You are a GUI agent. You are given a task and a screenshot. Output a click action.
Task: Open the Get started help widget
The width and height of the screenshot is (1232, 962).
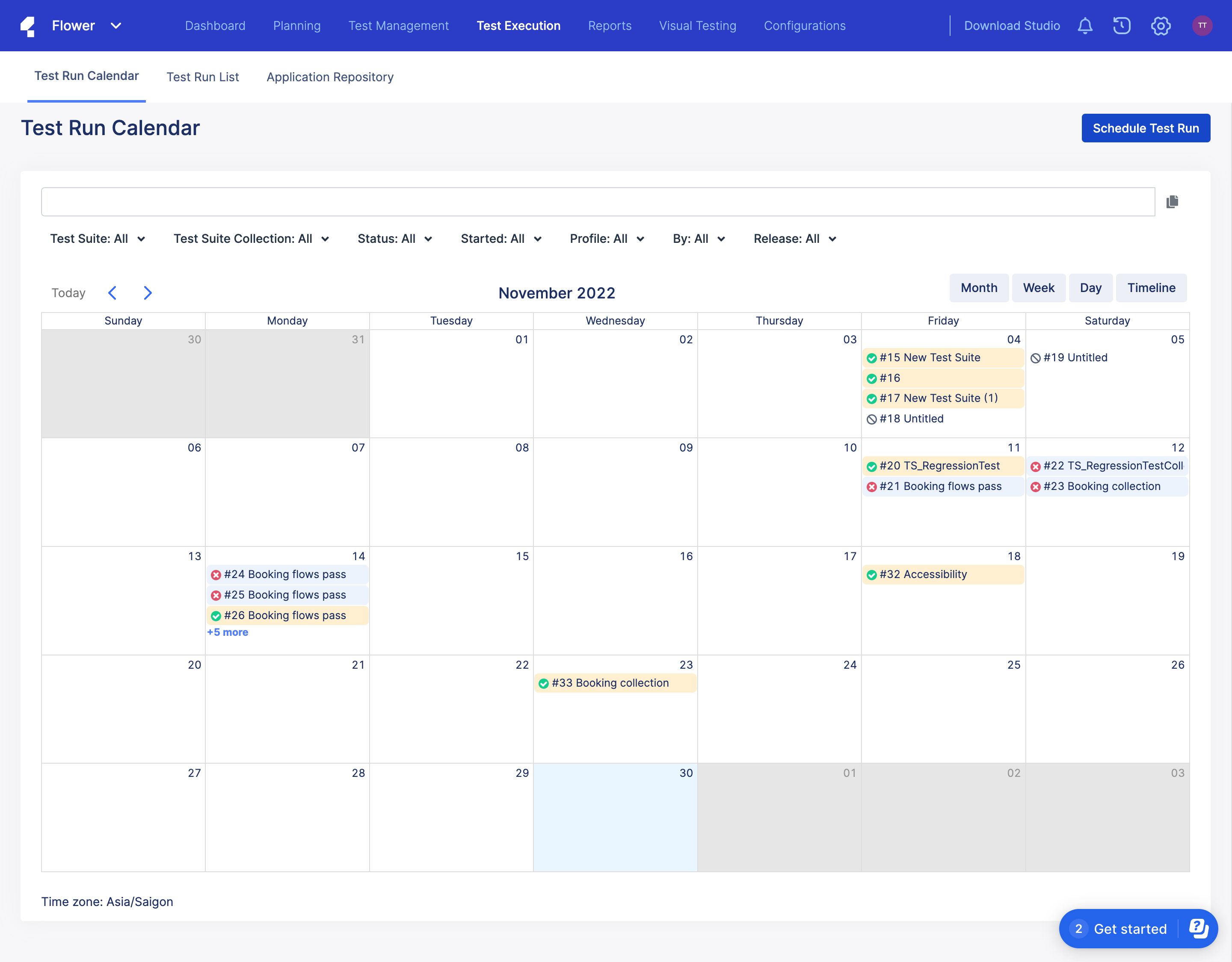[x=1131, y=929]
